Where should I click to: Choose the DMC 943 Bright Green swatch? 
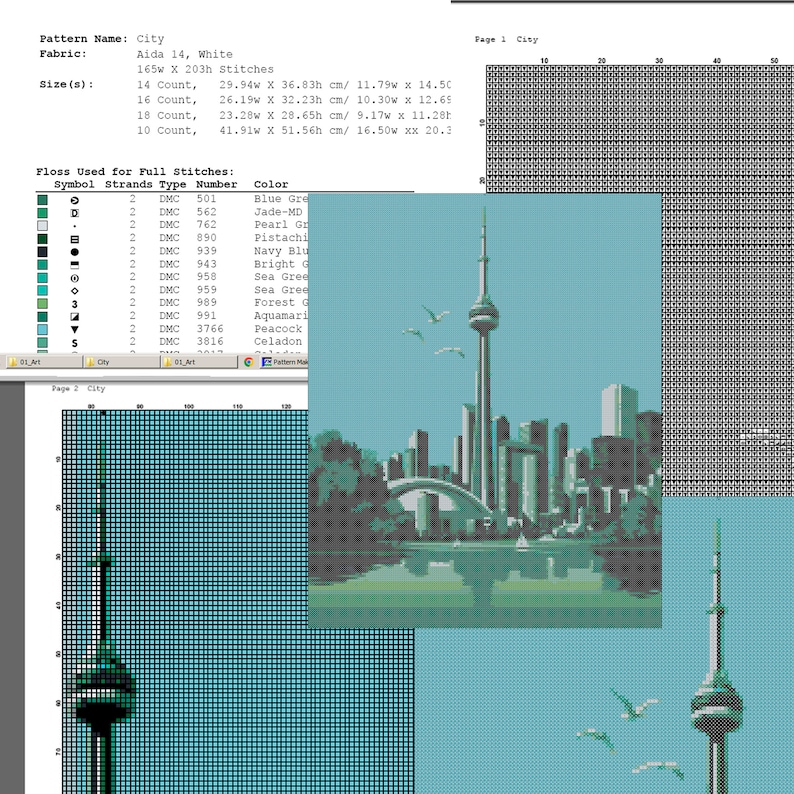click(x=43, y=265)
